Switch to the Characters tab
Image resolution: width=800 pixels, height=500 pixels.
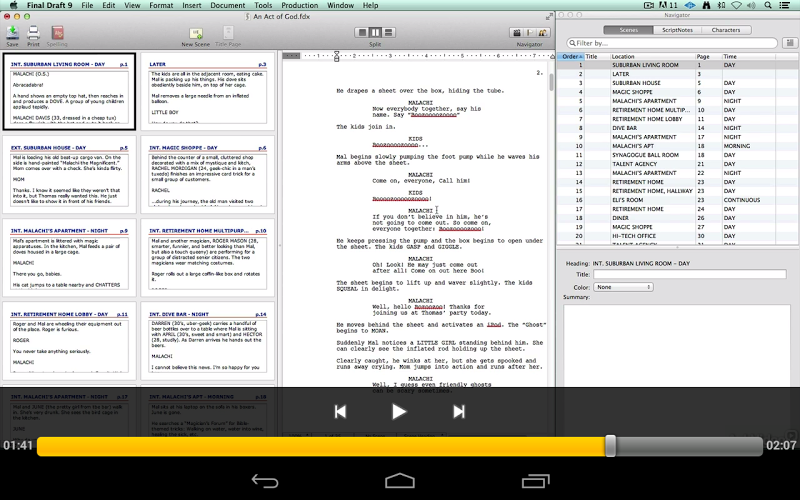(725, 30)
